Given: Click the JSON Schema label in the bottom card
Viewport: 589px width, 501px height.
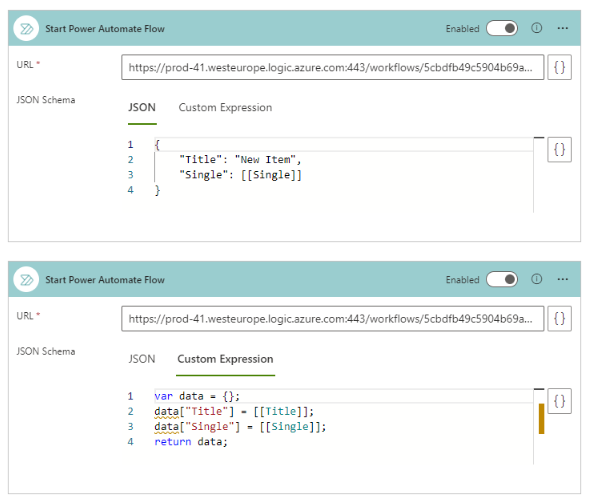Looking at the screenshot, I should [x=46, y=352].
